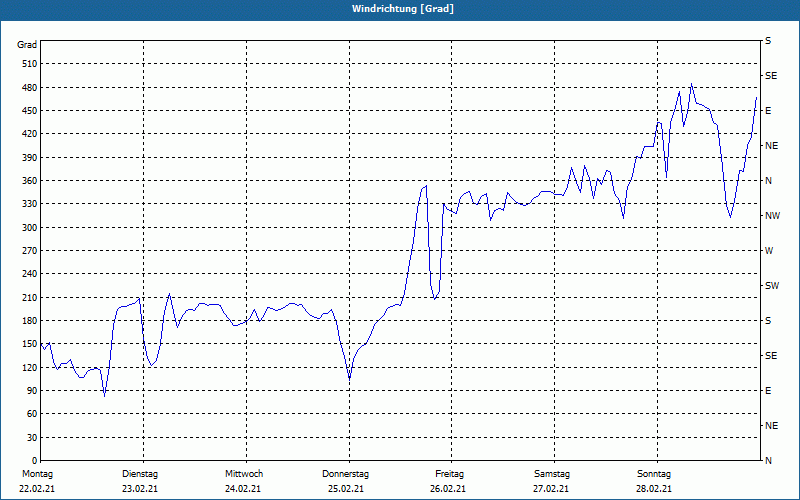The image size is (800, 500).
Task: Pick the 'Donnerstag' day label
Action: point(345,474)
